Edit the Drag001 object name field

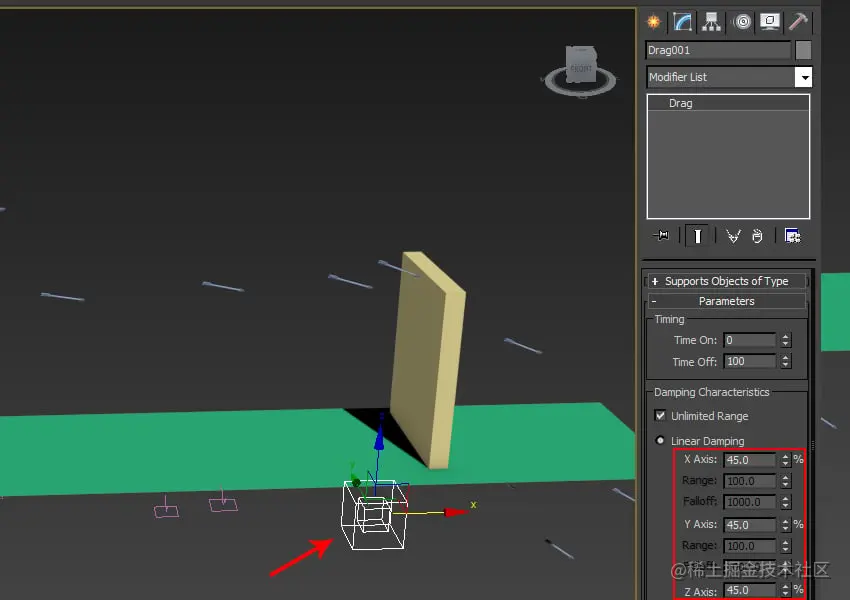[x=718, y=50]
